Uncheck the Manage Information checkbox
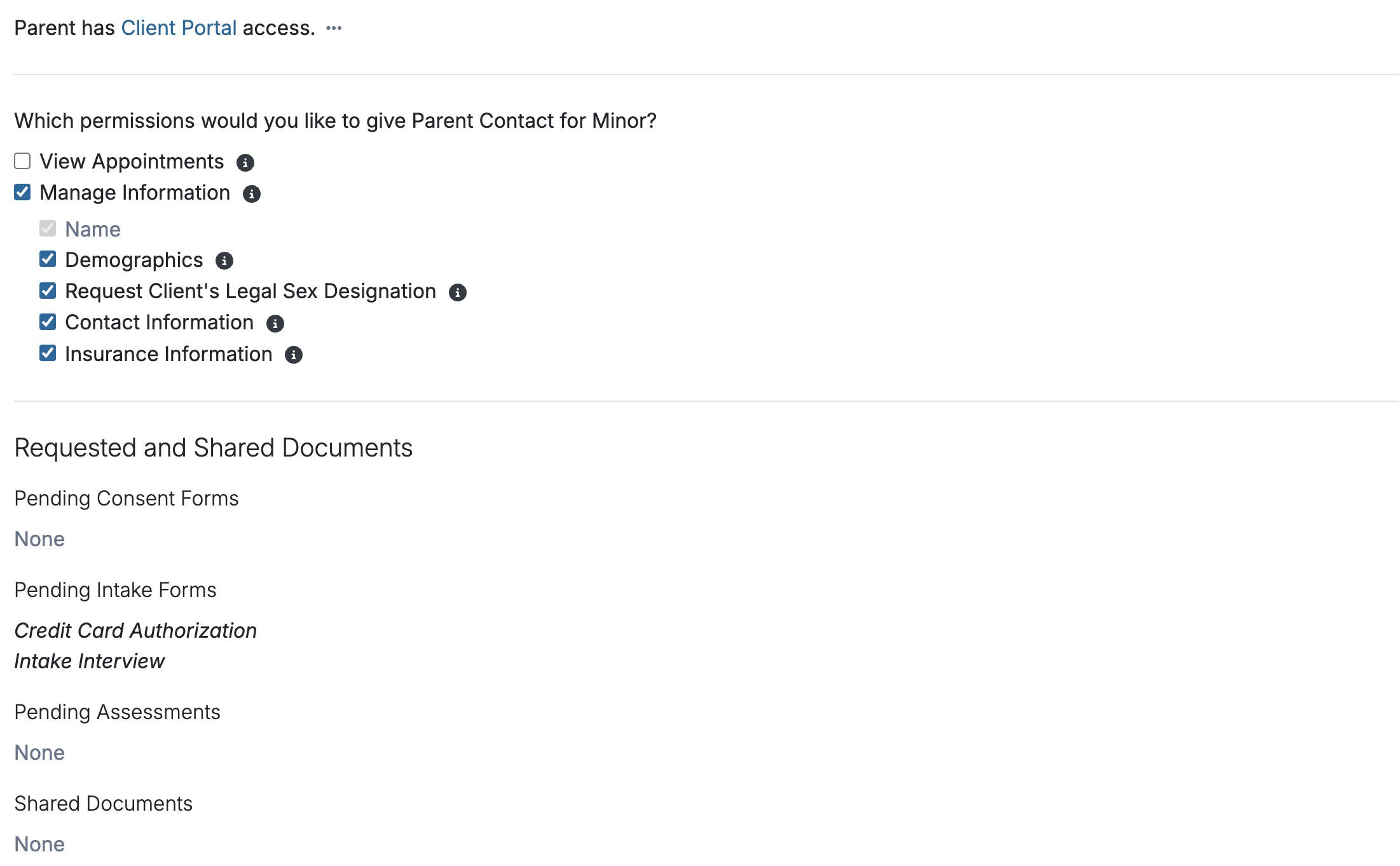This screenshot has width=1400, height=866. tap(22, 193)
